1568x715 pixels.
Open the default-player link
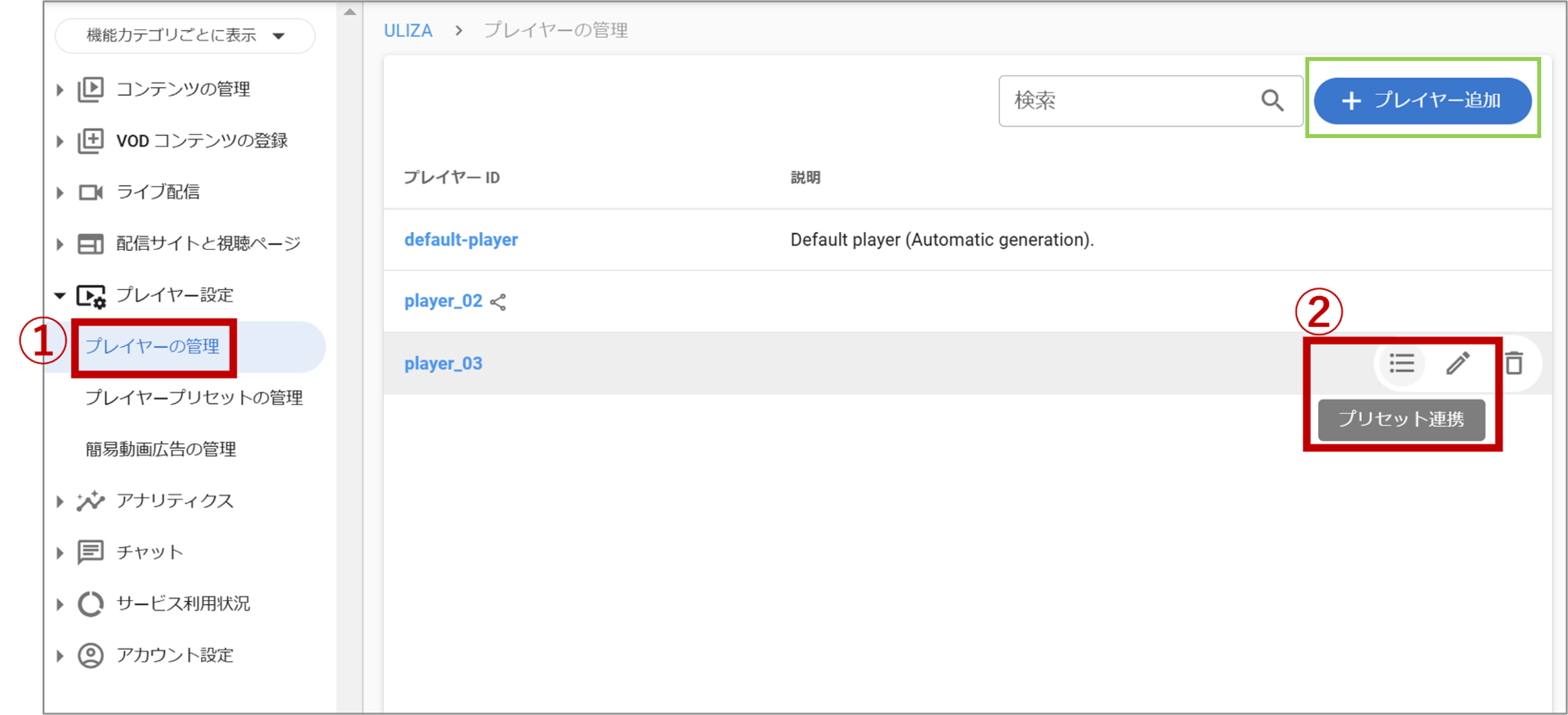461,240
